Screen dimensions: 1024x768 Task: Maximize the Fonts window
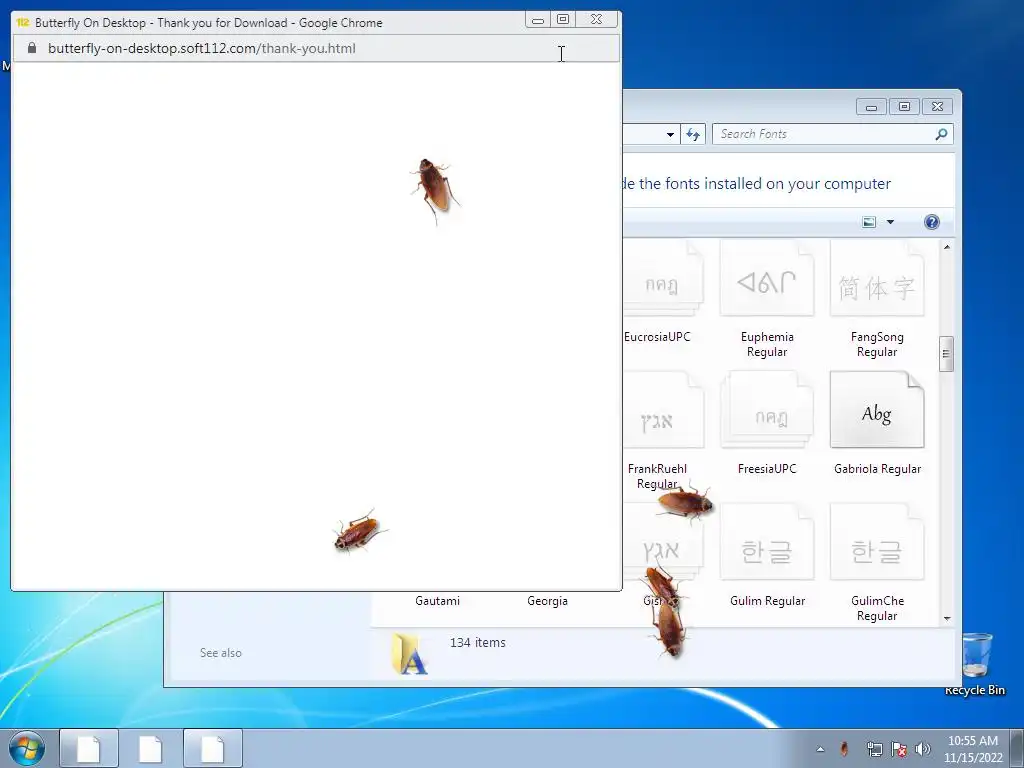pyautogui.click(x=904, y=106)
